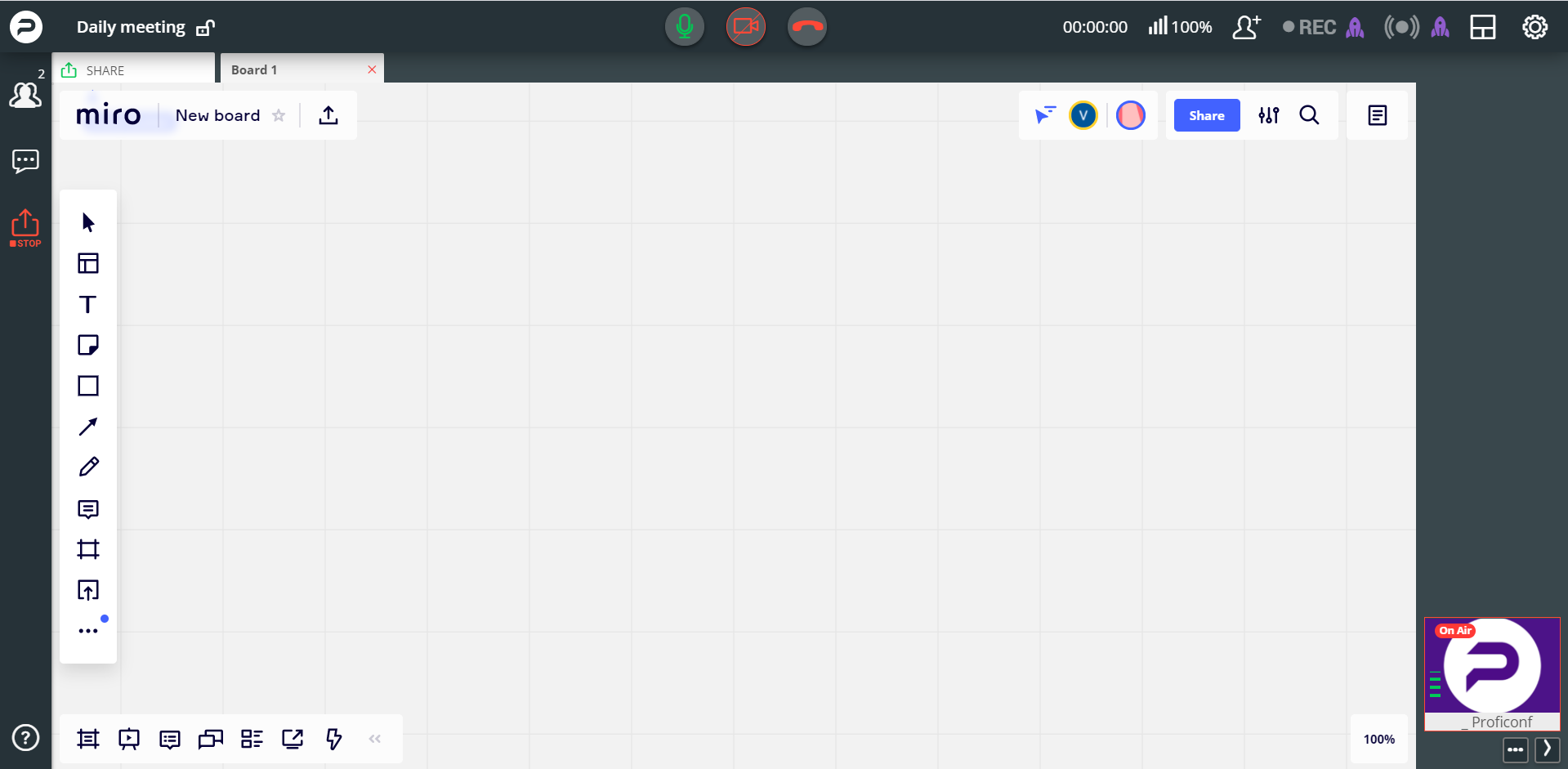Click the V user avatar
1568x769 pixels.
tap(1083, 115)
